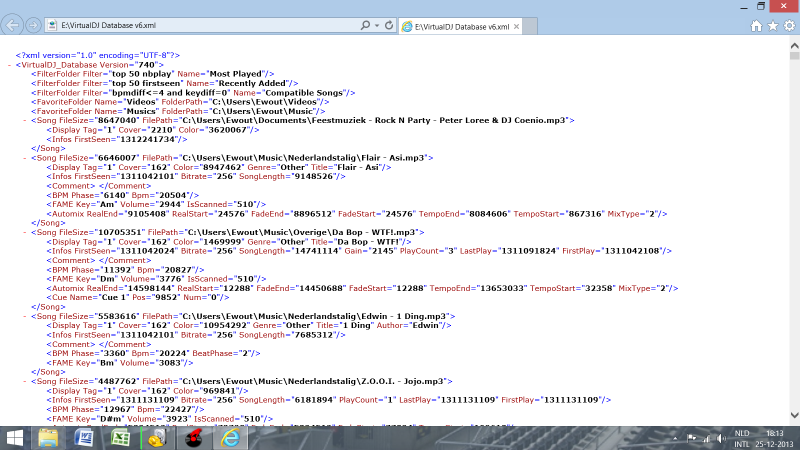The height and width of the screenshot is (450, 800).
Task: Select the E:\VirtualDJ Database v6.xml tab
Action: 461,27
